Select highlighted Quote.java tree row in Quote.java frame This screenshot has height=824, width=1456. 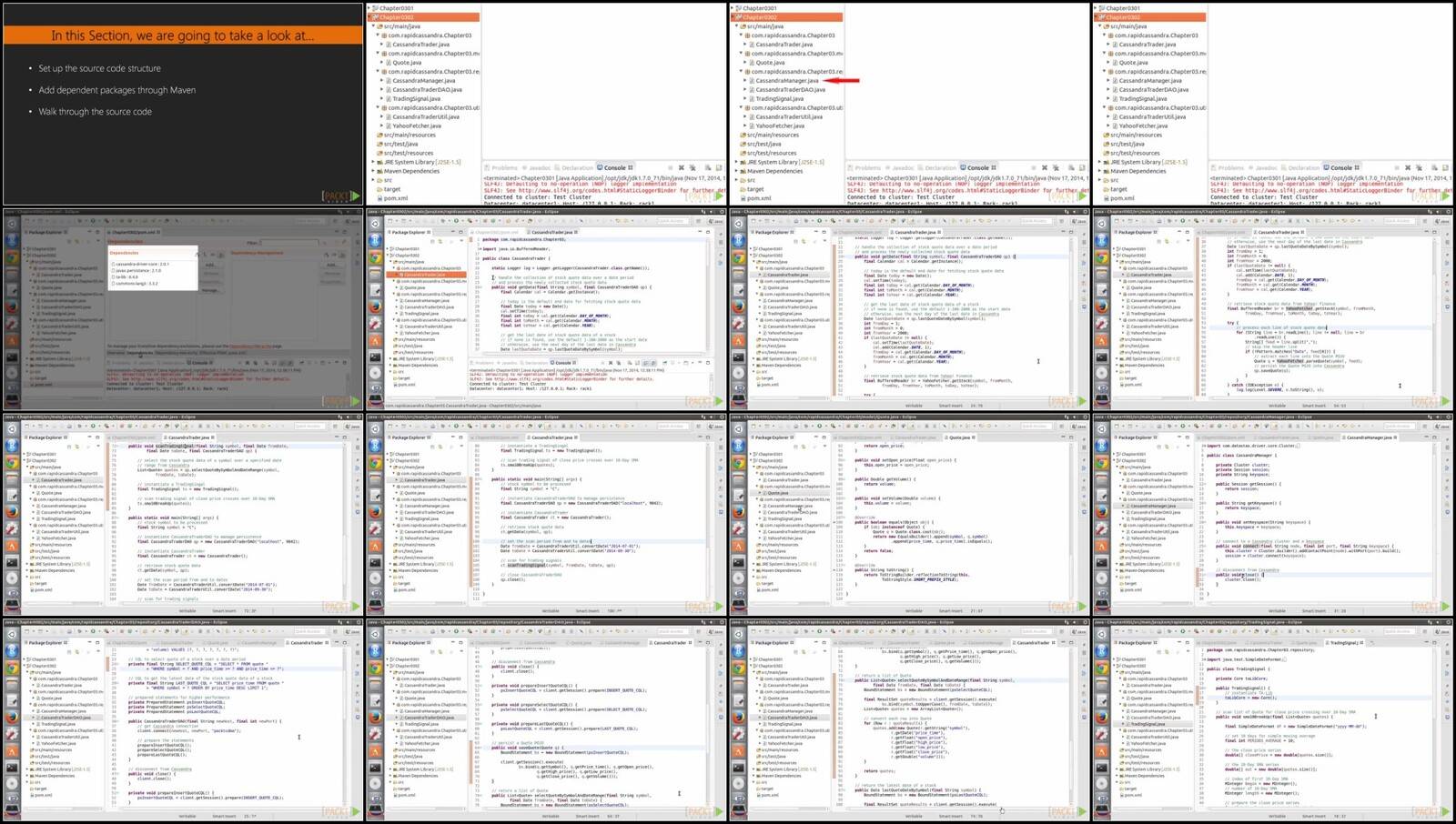coord(792,493)
